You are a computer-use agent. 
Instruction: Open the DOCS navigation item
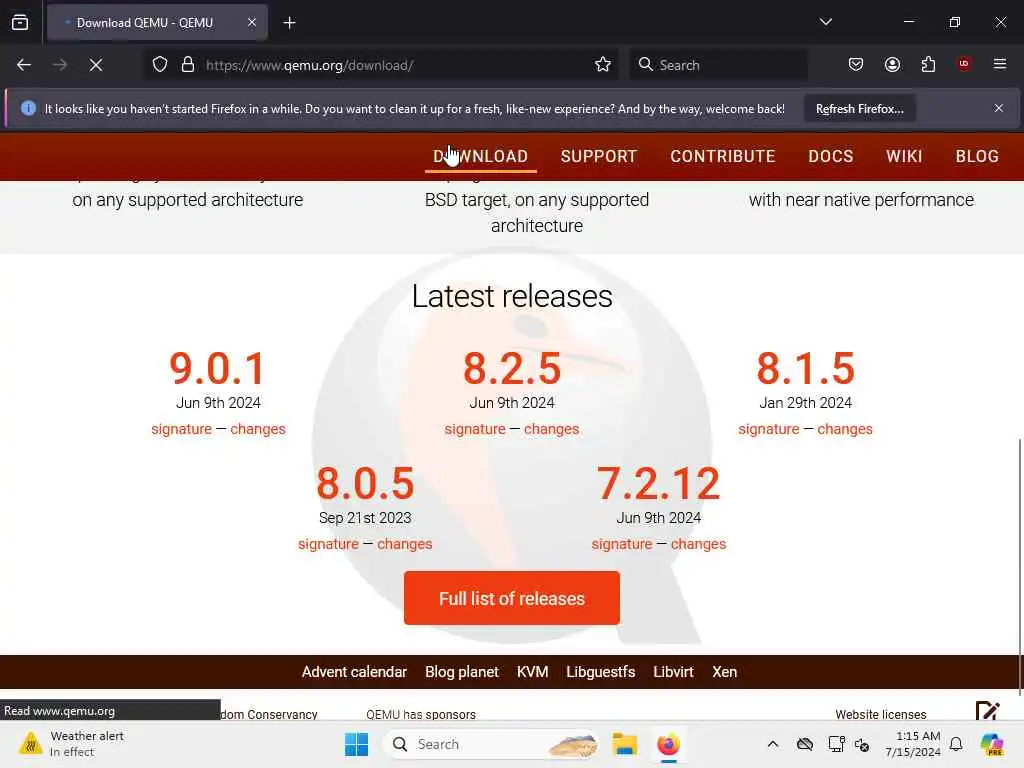[831, 156]
